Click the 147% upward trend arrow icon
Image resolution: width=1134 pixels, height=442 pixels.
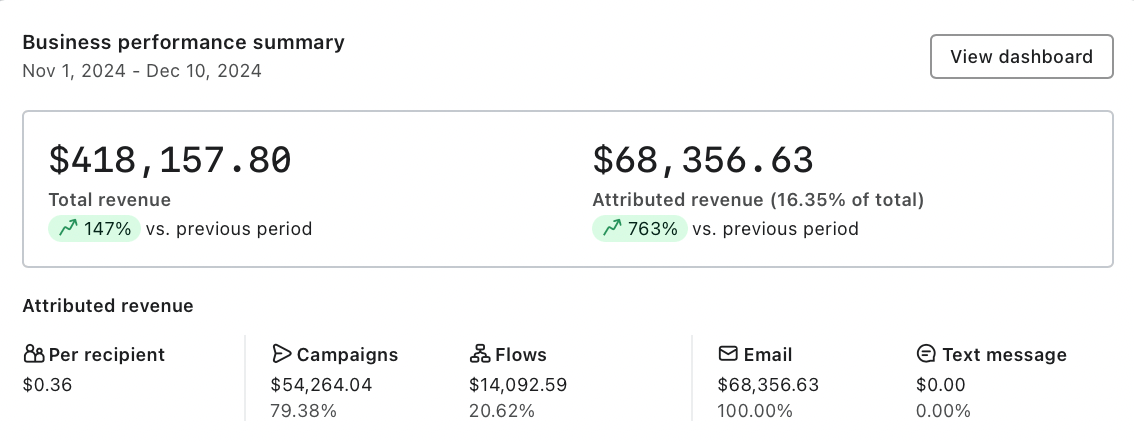click(68, 229)
